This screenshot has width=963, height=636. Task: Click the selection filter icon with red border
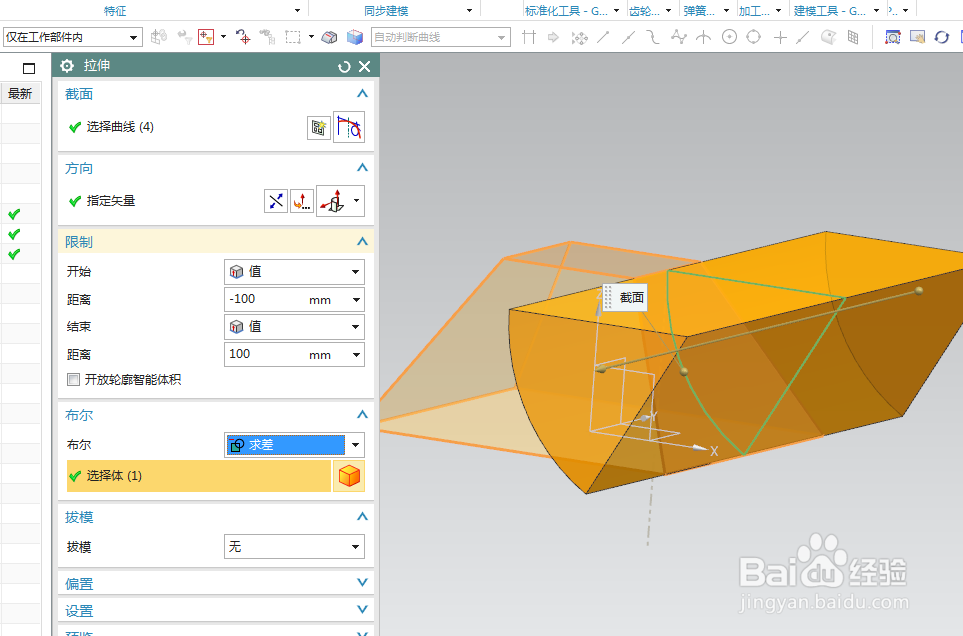[x=206, y=37]
